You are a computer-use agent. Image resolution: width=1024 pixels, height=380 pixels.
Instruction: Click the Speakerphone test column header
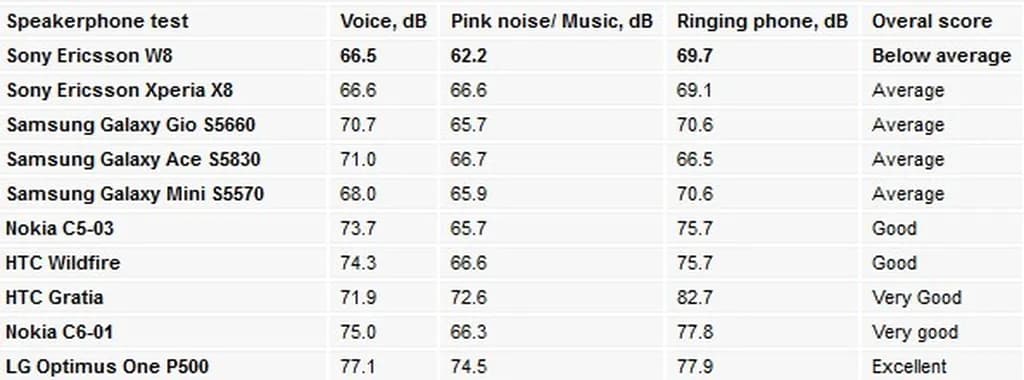tap(97, 21)
